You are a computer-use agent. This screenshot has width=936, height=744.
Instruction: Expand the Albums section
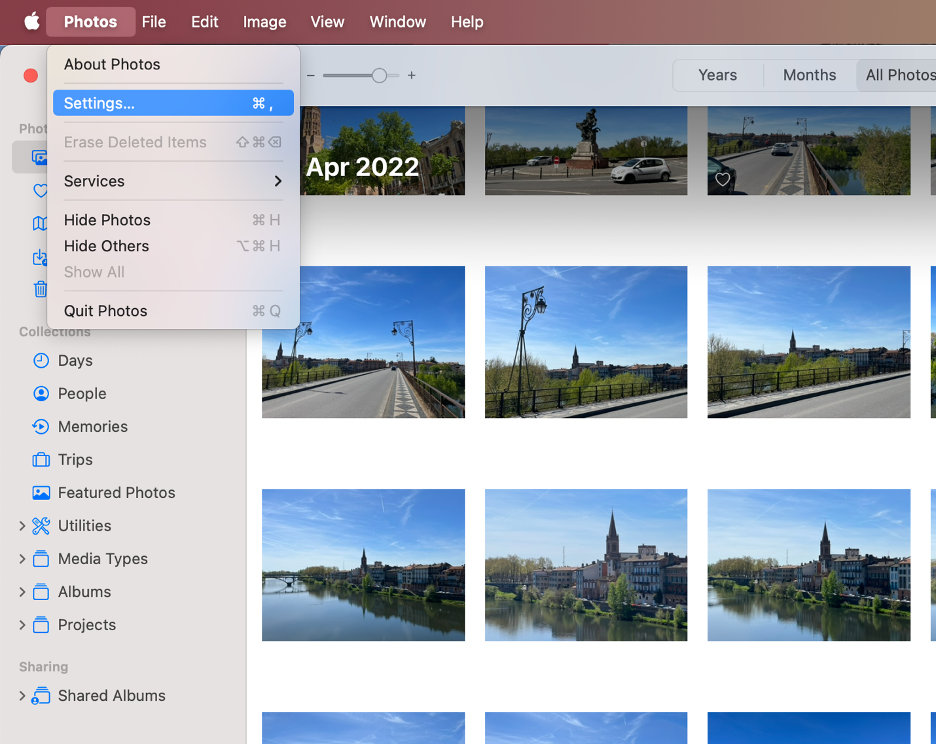[x=20, y=591]
